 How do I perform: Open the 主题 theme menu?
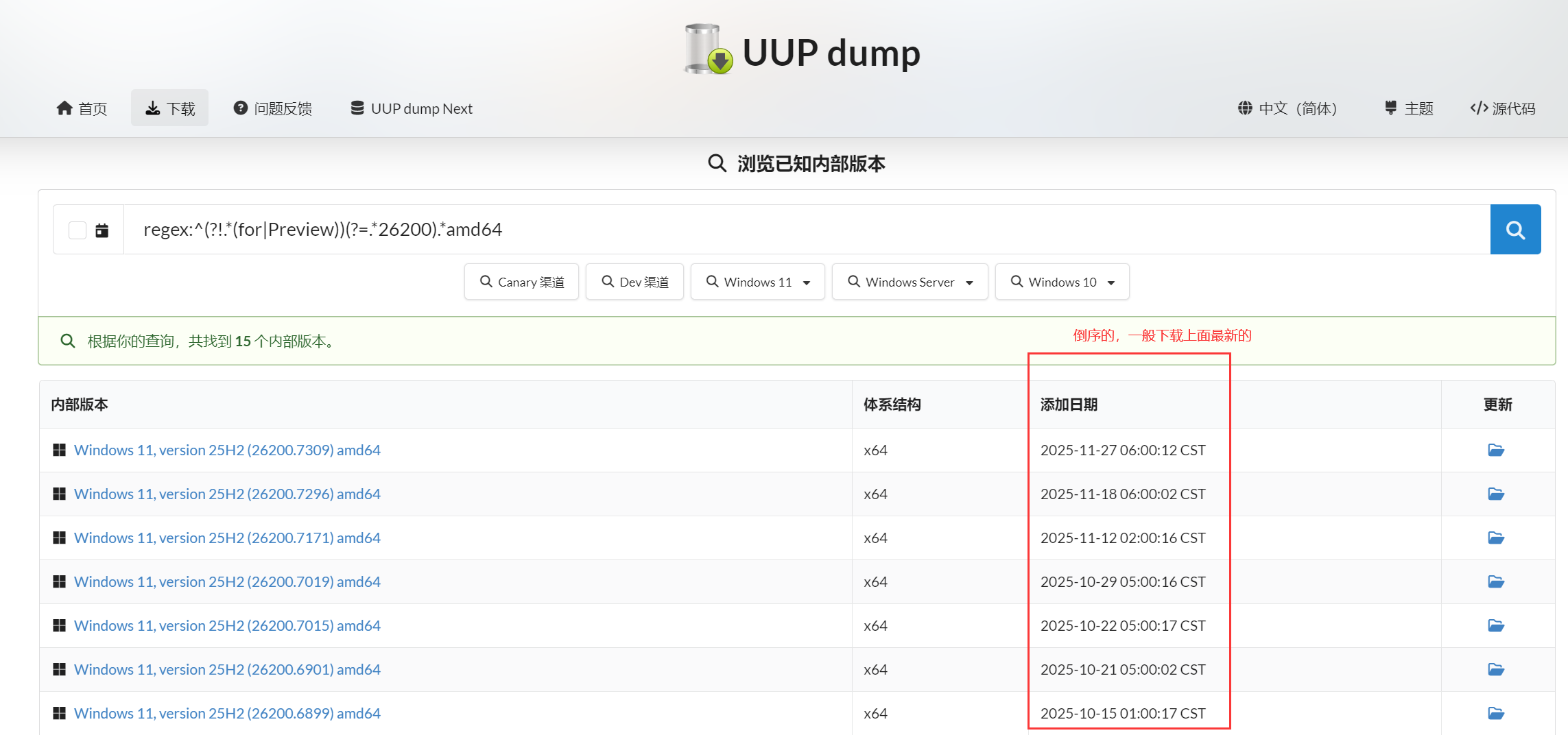1409,108
